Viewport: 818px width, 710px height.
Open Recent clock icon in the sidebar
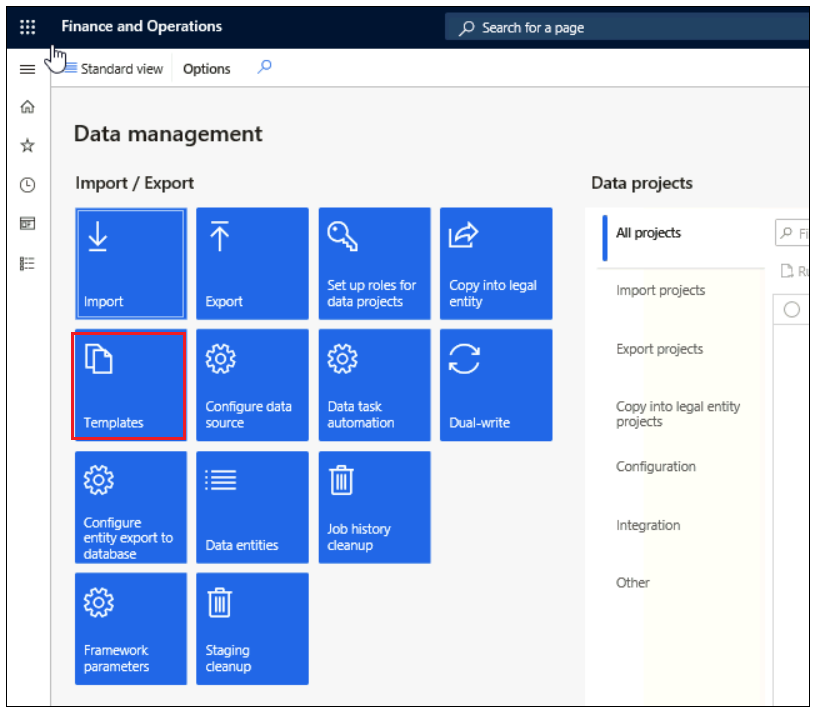click(x=28, y=185)
